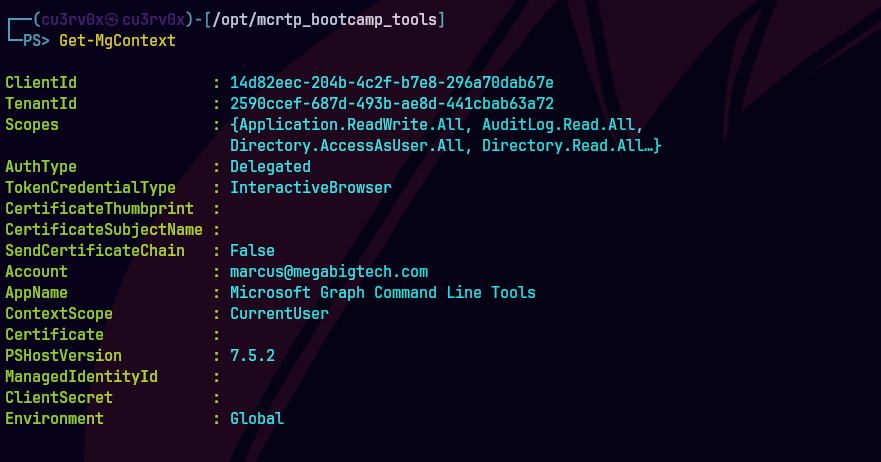Click the Delegated AuthType value
This screenshot has width=881, height=462.
coord(270,167)
